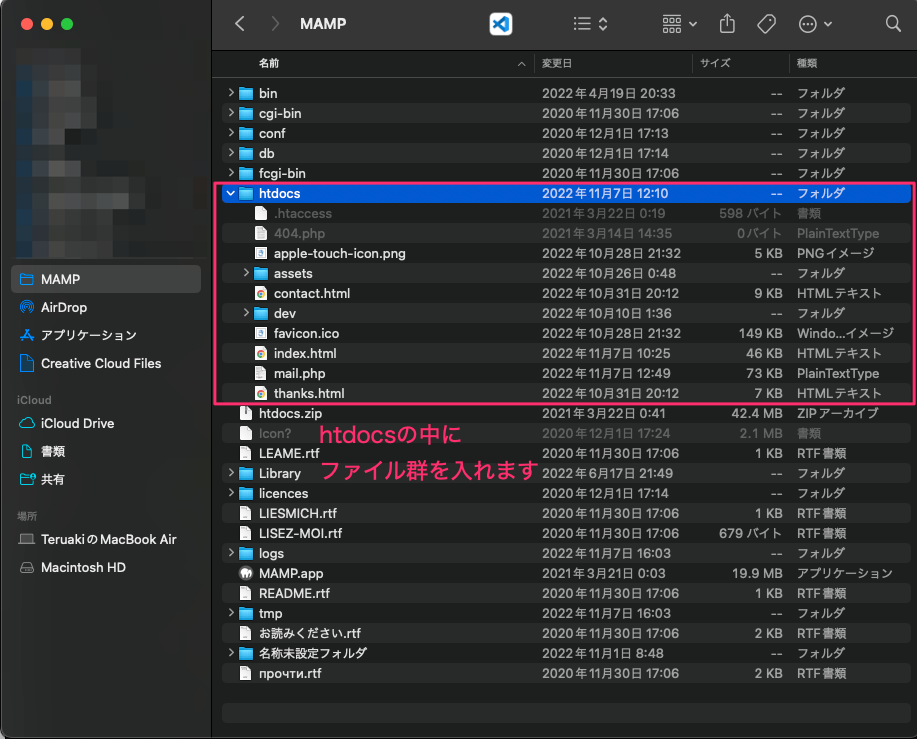The width and height of the screenshot is (917, 739).
Task: Click the contact.html Chrome icon
Action: (x=261, y=293)
